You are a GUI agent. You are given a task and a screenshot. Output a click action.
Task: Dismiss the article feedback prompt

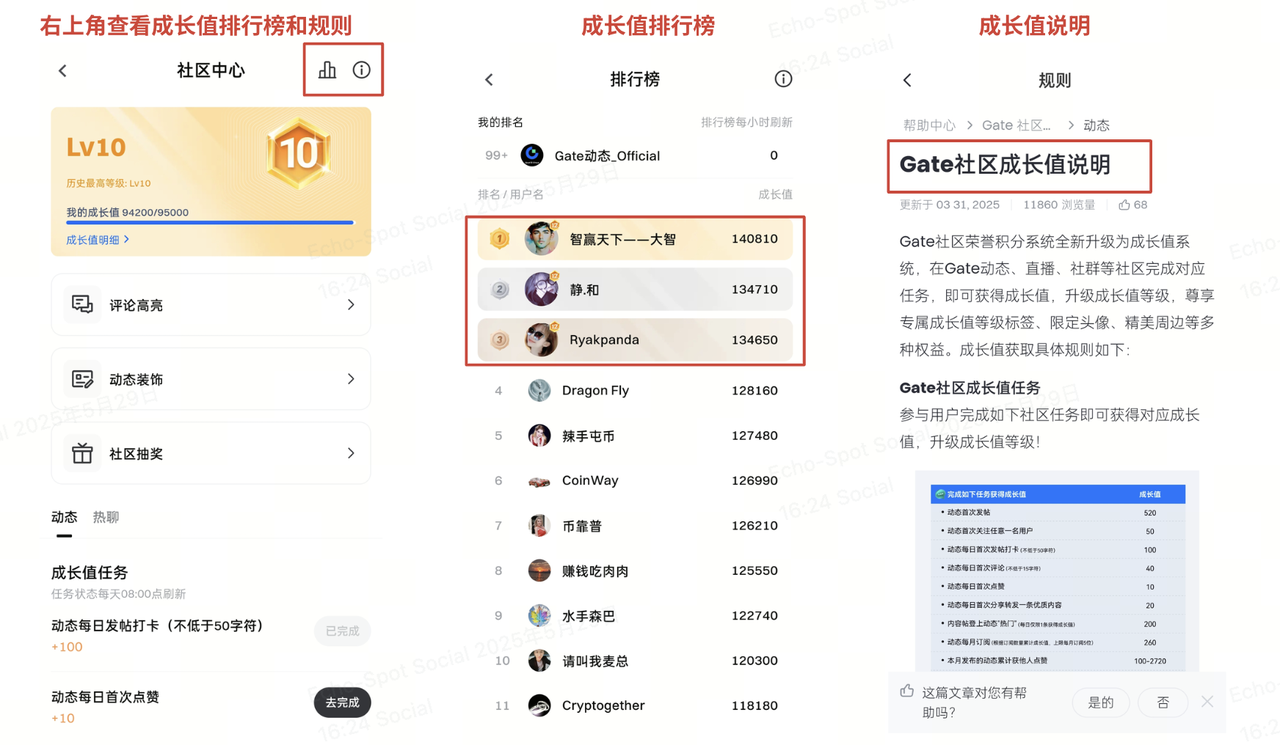click(1207, 702)
